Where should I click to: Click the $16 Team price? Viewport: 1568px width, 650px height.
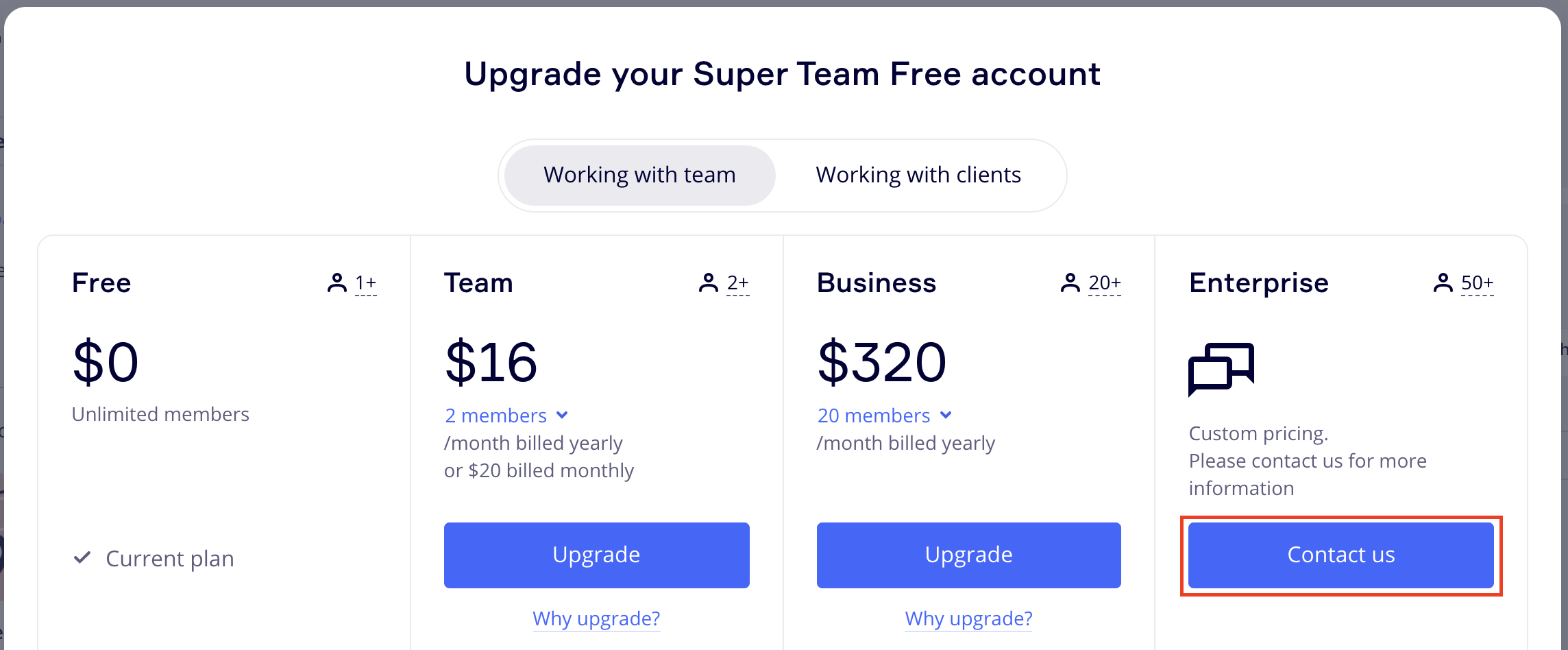click(491, 362)
